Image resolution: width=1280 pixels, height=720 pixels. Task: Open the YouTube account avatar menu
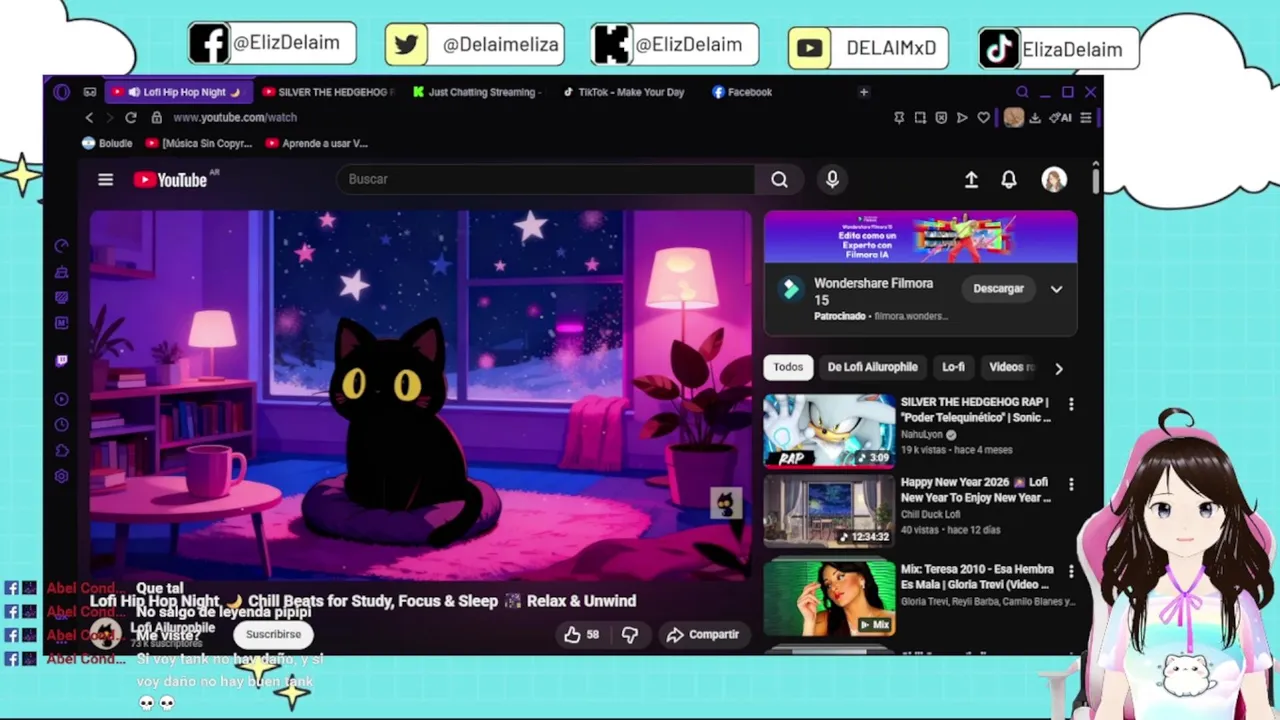tap(1054, 180)
